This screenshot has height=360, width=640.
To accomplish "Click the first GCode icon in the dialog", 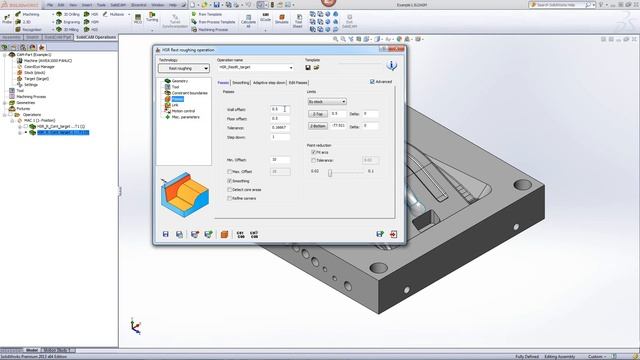I will (x=240, y=234).
